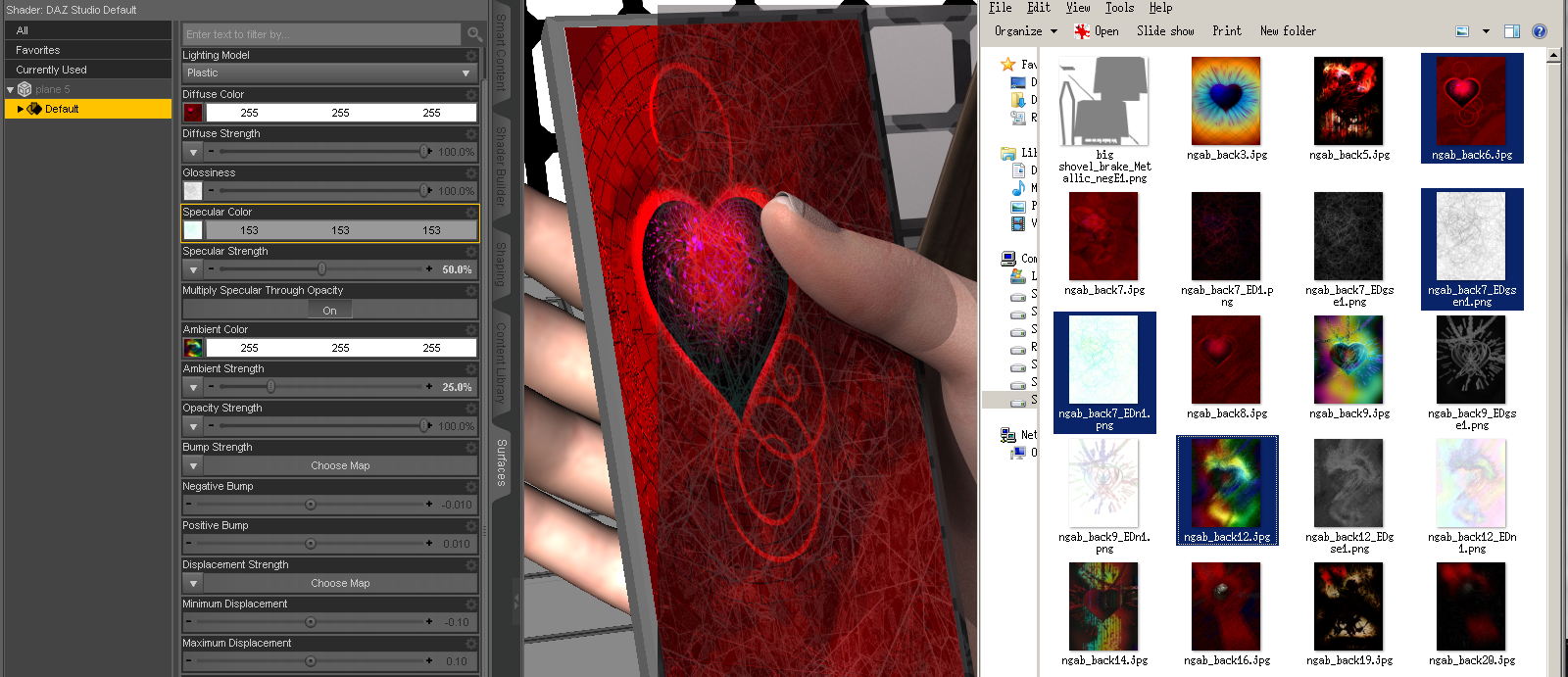
Task: Open the Bump Strength gear settings icon
Action: coord(471,448)
